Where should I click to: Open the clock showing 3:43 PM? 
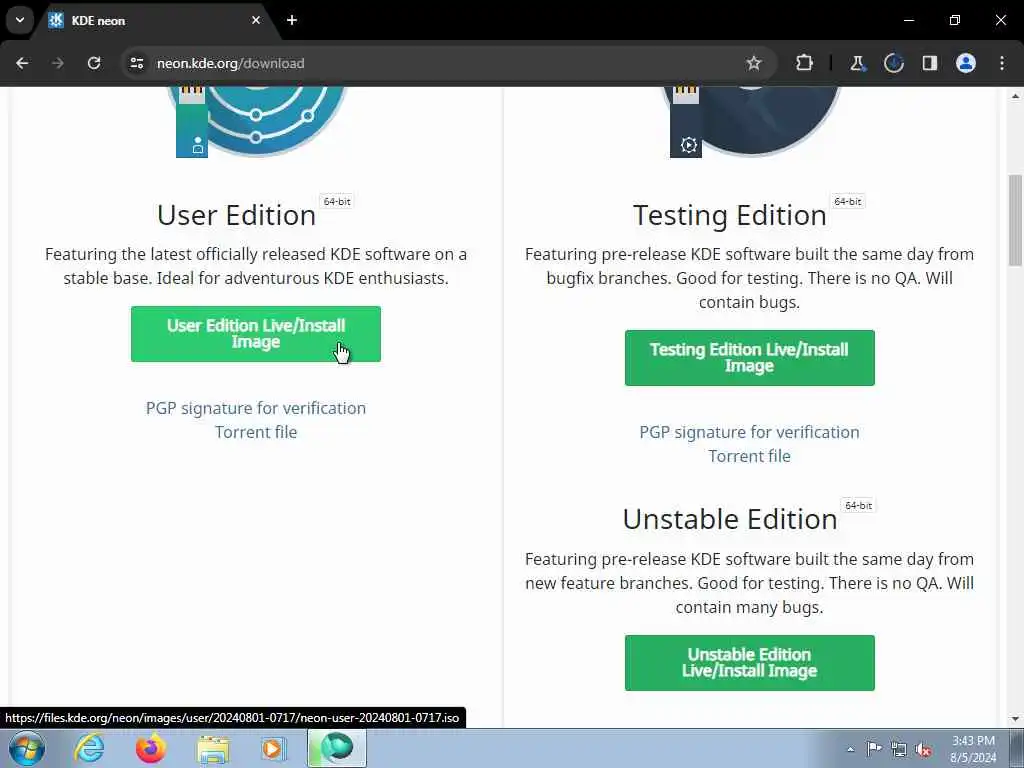[973, 749]
